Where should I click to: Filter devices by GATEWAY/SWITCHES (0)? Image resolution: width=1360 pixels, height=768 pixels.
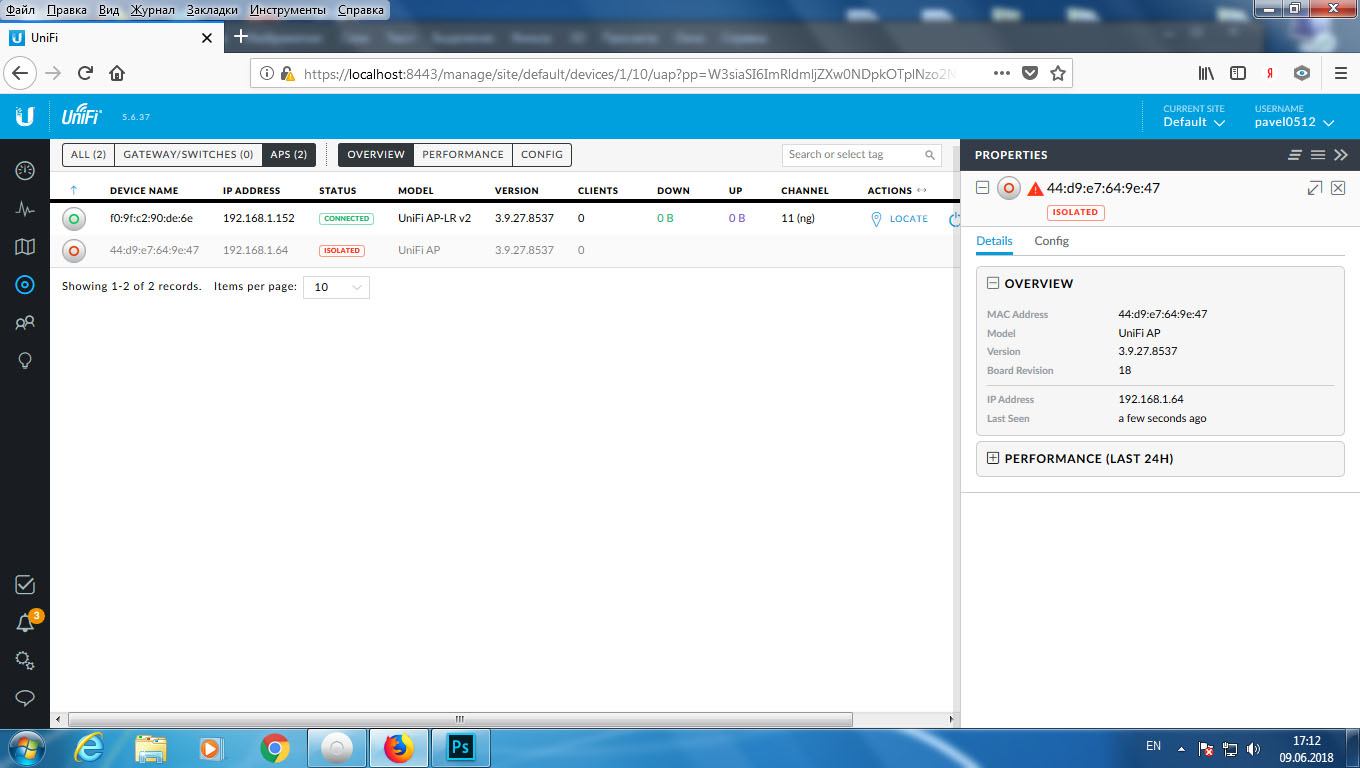[x=188, y=155]
